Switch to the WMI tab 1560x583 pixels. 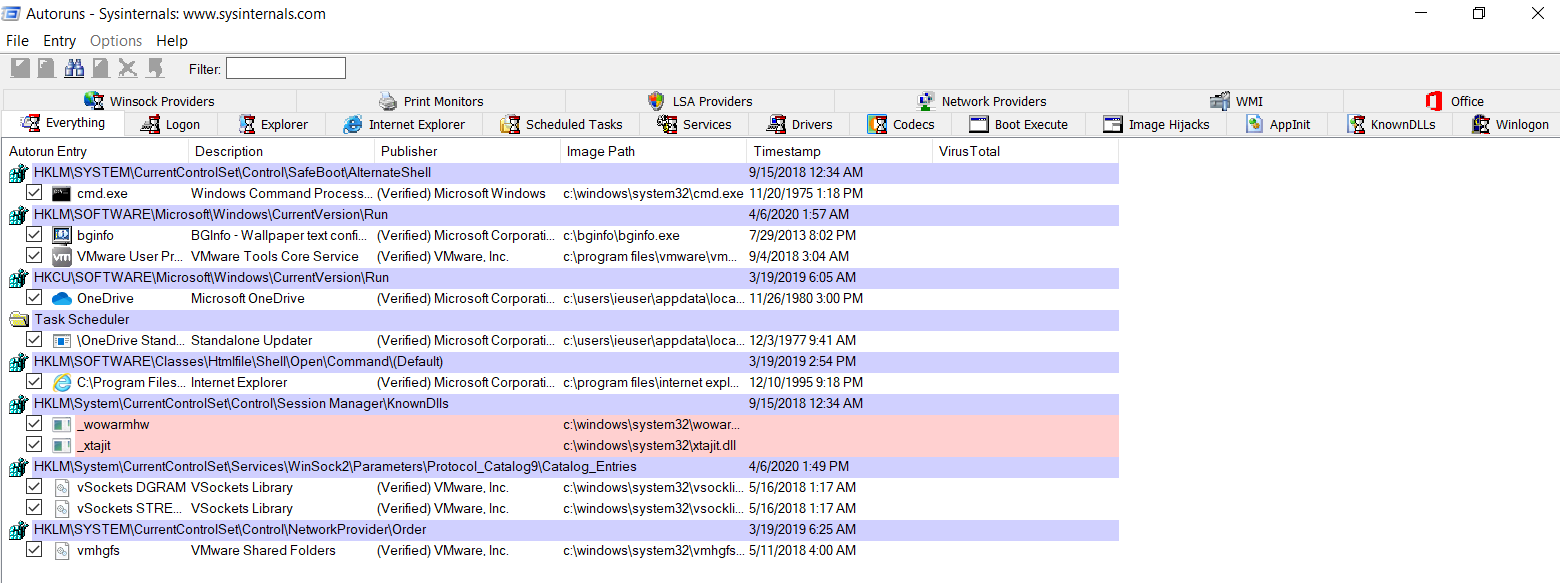tap(1236, 101)
